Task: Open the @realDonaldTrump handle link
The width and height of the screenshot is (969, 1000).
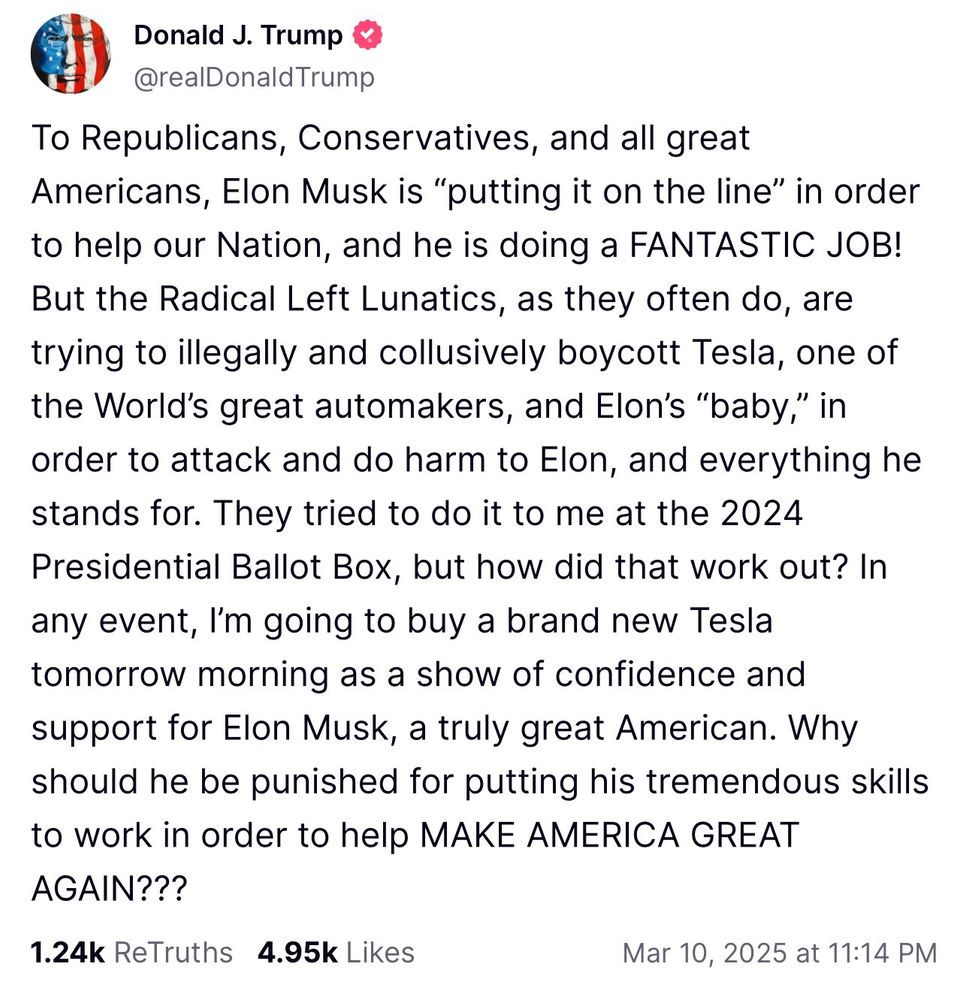Action: pyautogui.click(x=254, y=77)
